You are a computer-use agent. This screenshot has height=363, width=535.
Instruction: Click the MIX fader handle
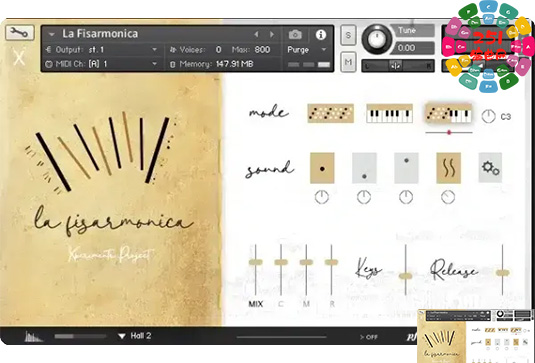pyautogui.click(x=256, y=262)
